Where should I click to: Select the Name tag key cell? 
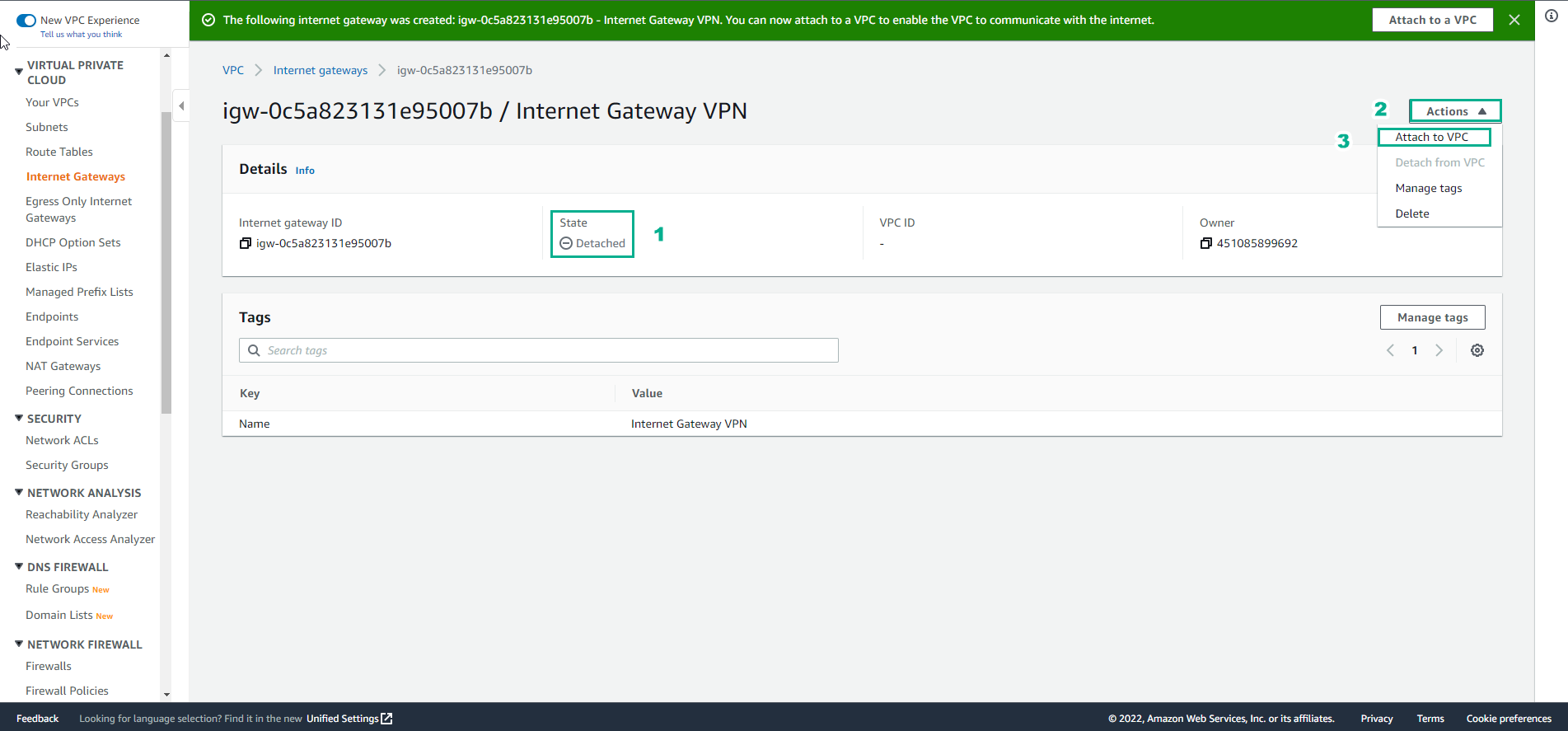[255, 424]
